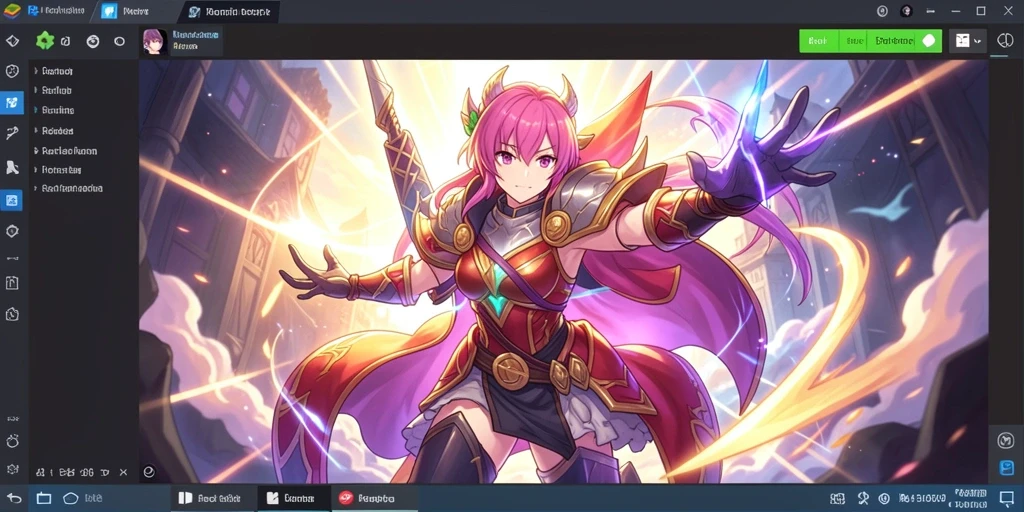Click the square window icon in the bottom bar
Viewport: 1024px width, 512px height.
click(43, 498)
